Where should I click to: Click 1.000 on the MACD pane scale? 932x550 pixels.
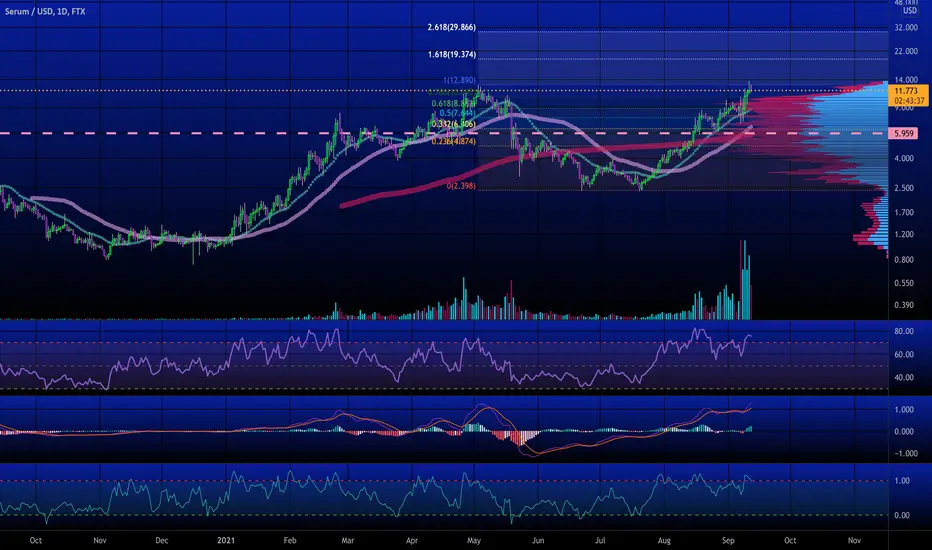(x=904, y=410)
